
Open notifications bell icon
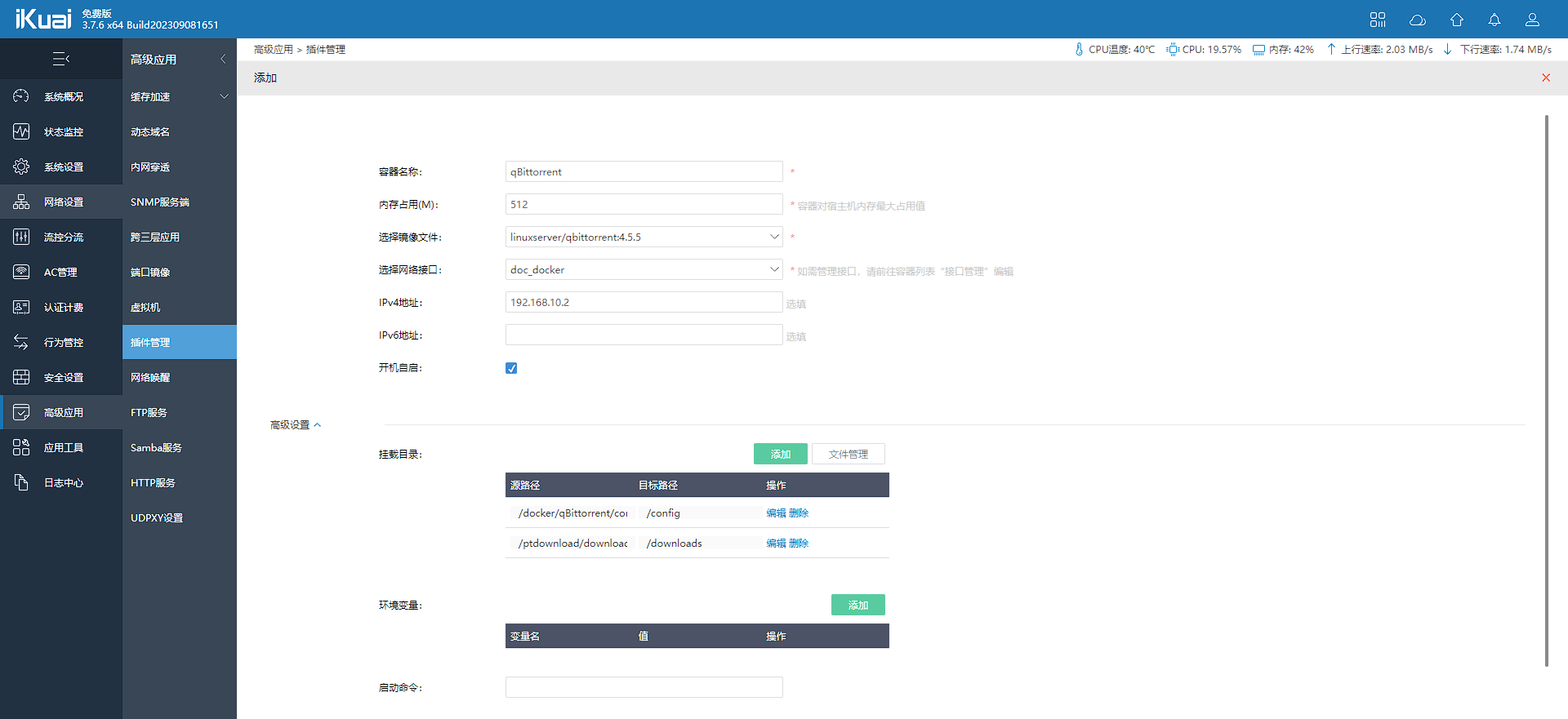pos(1494,20)
